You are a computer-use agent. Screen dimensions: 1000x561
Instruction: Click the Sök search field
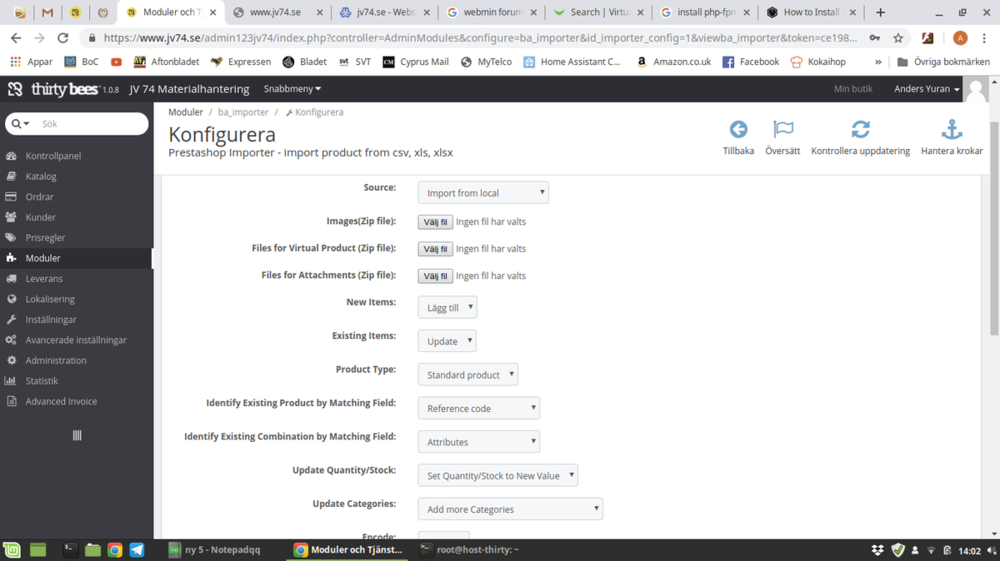90,124
